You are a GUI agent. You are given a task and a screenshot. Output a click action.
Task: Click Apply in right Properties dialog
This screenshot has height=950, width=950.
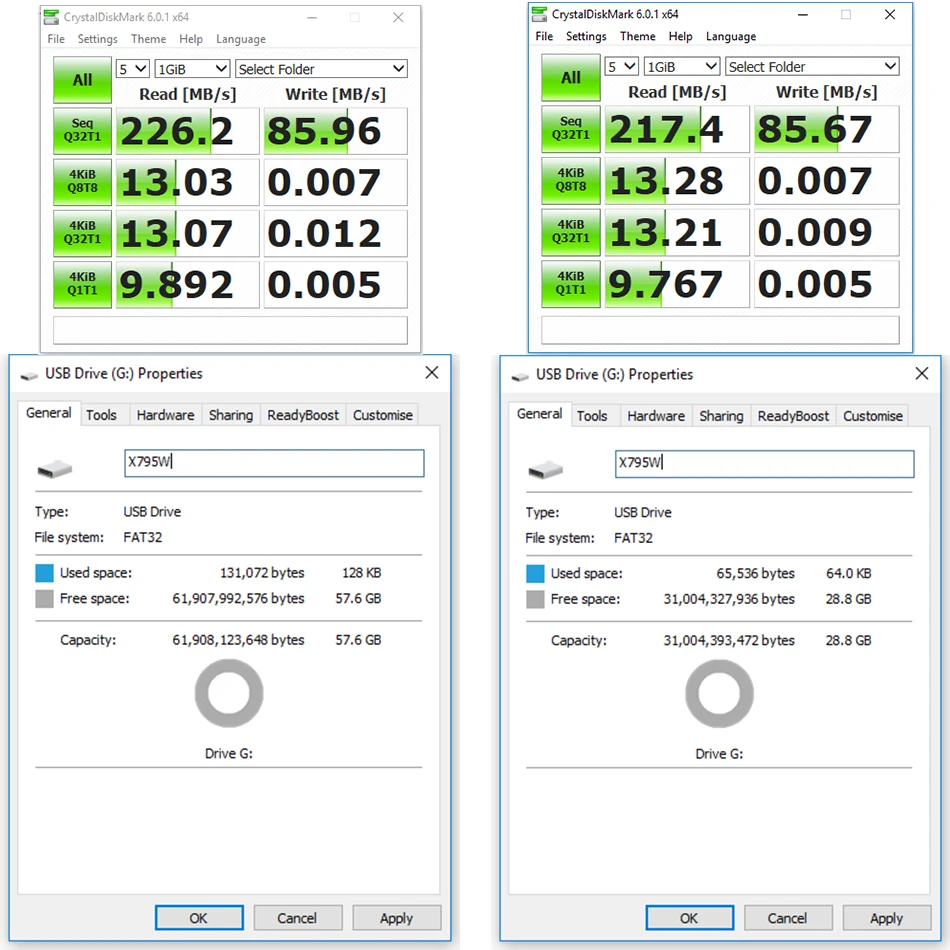pyautogui.click(x=886, y=918)
